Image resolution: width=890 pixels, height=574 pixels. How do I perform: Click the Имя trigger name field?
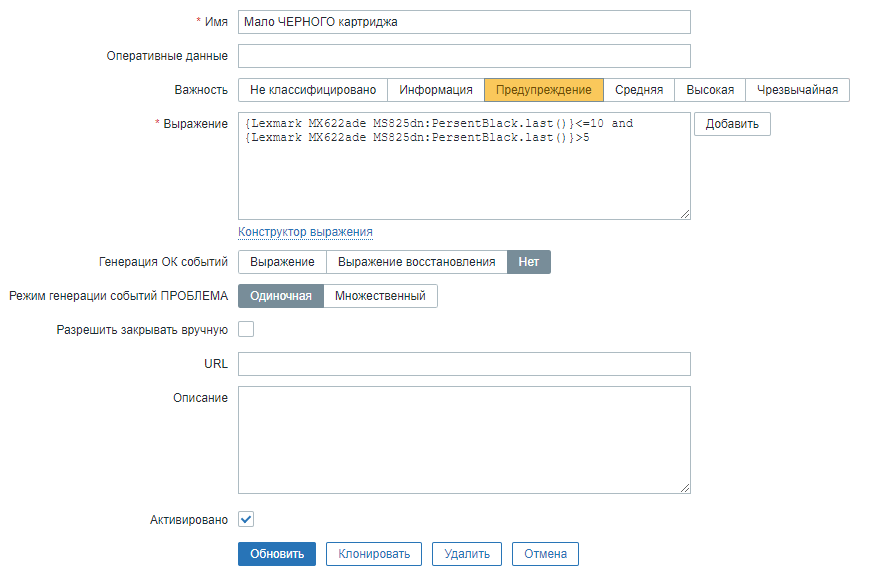(464, 22)
